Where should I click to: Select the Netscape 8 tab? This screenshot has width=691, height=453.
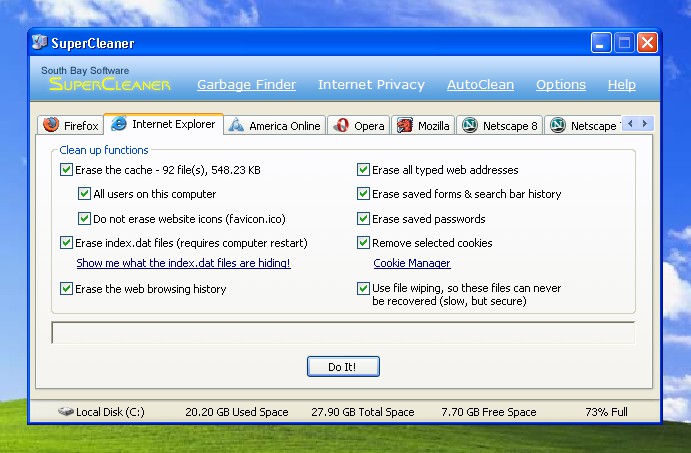click(500, 126)
